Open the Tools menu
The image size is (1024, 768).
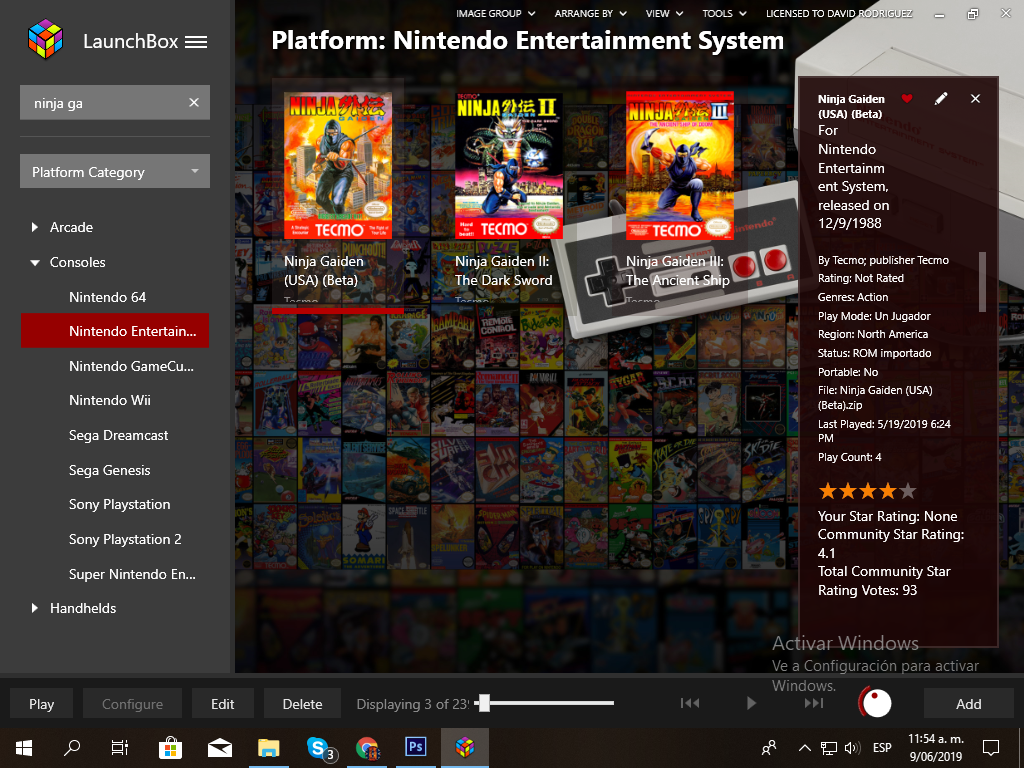coord(724,13)
